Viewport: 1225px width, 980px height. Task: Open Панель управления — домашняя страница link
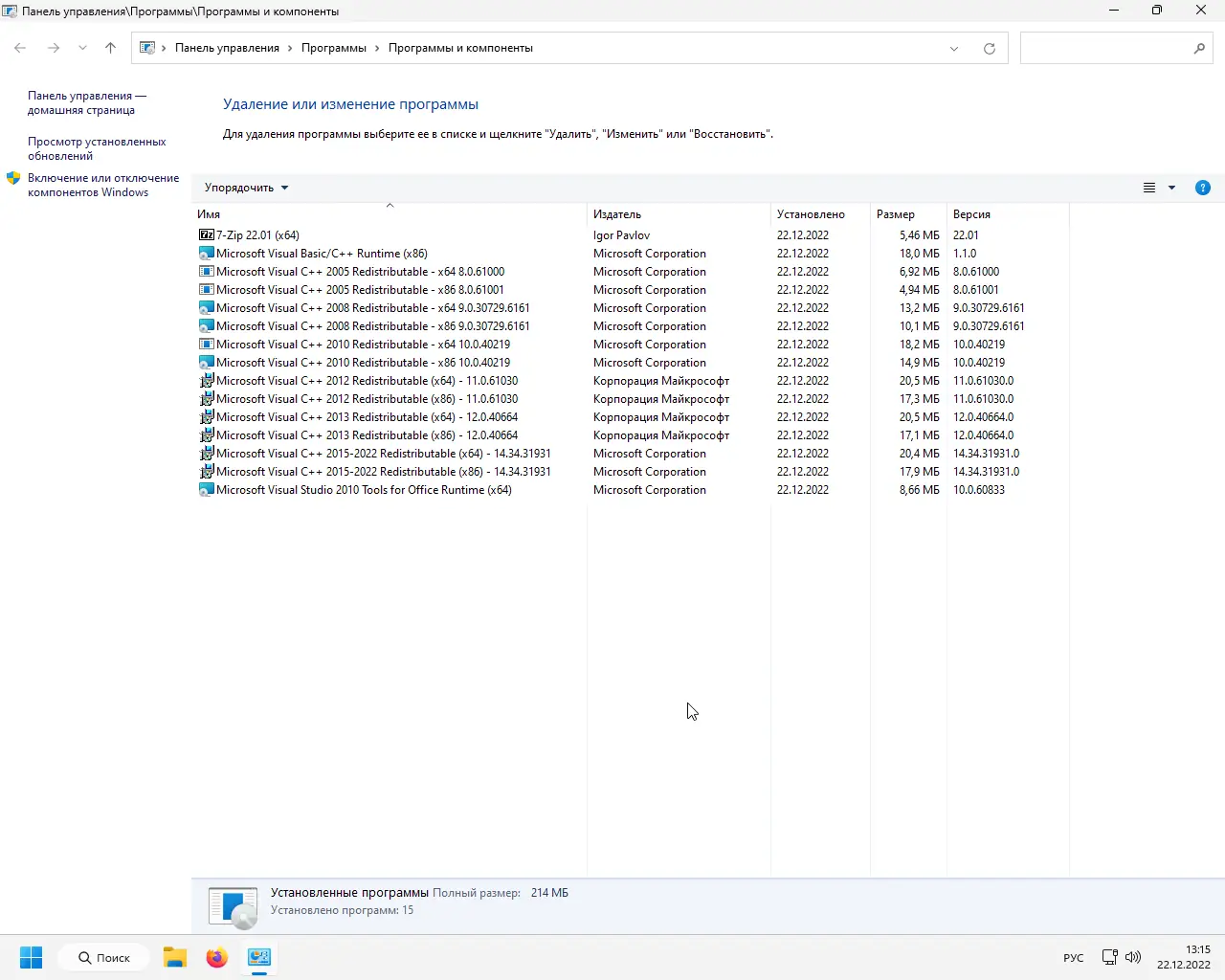87,102
